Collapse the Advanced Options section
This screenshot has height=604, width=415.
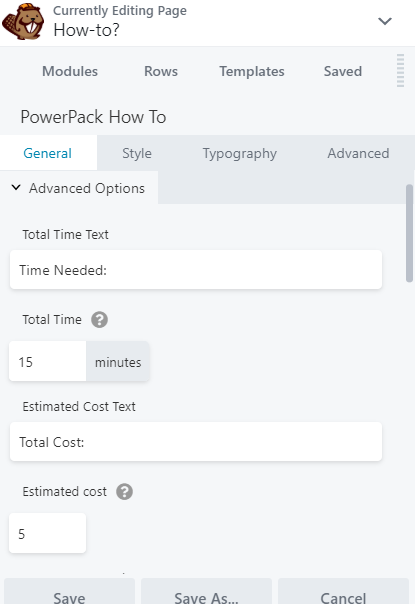tap(79, 188)
